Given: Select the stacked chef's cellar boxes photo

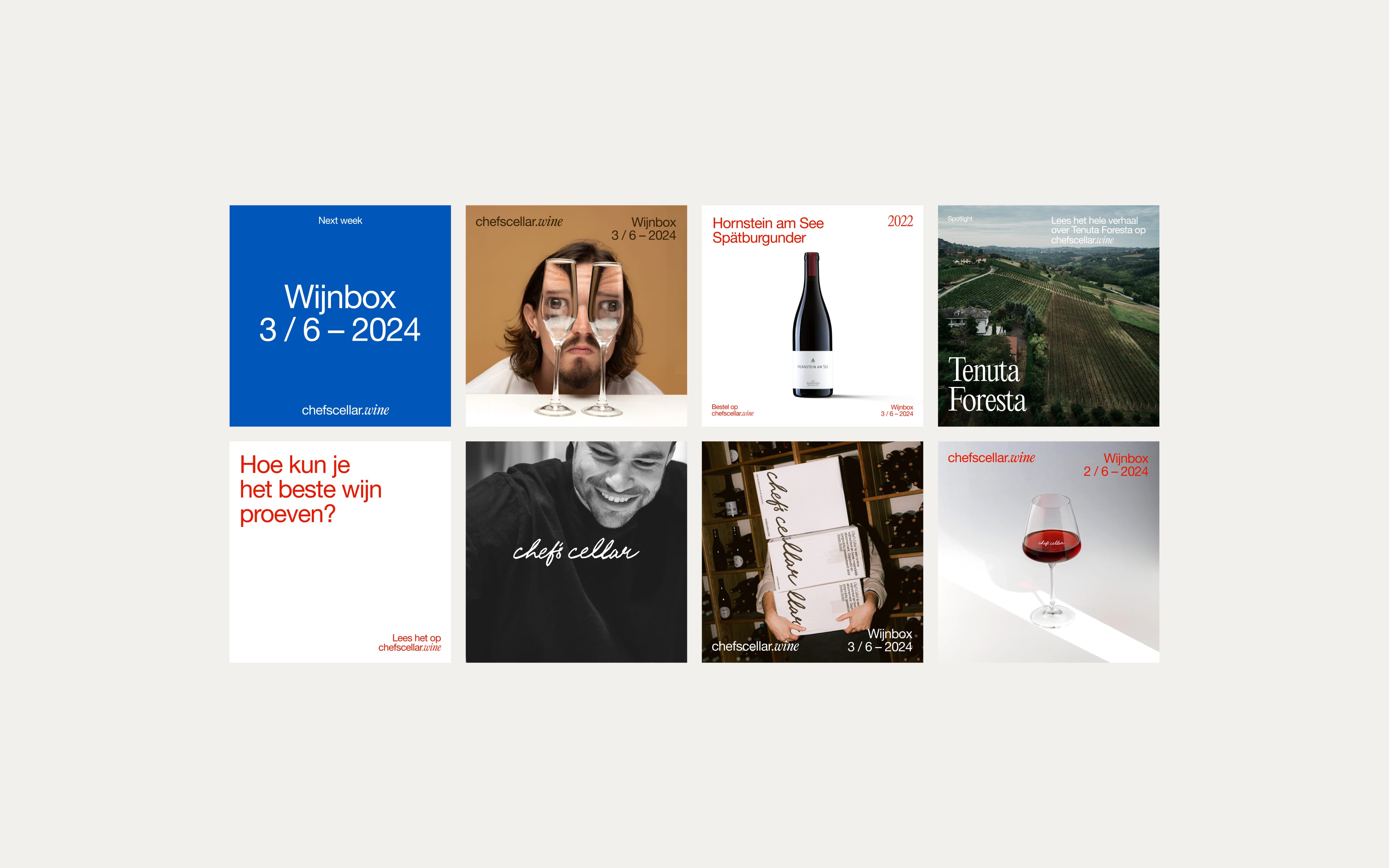Looking at the screenshot, I should tap(812, 552).
